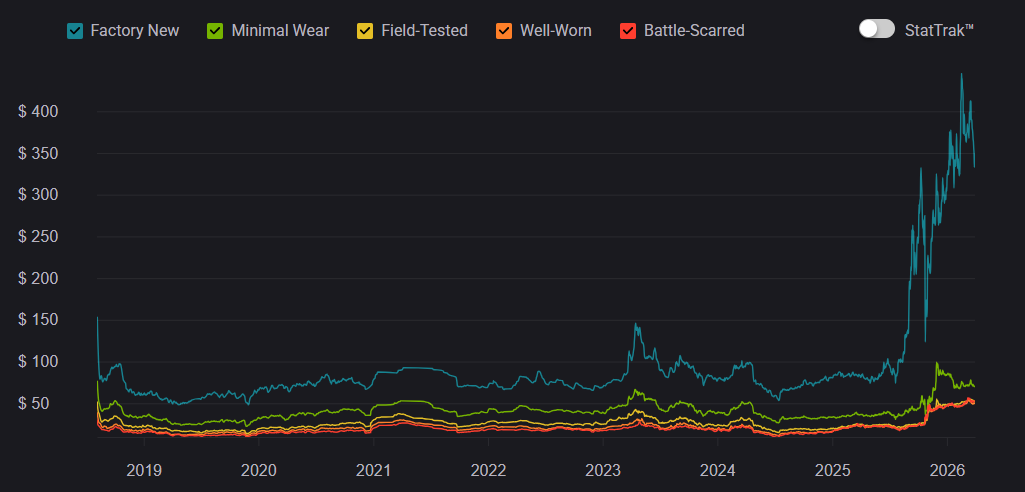1025x492 pixels.
Task: Click the Battle-Scarred legend label
Action: (694, 30)
